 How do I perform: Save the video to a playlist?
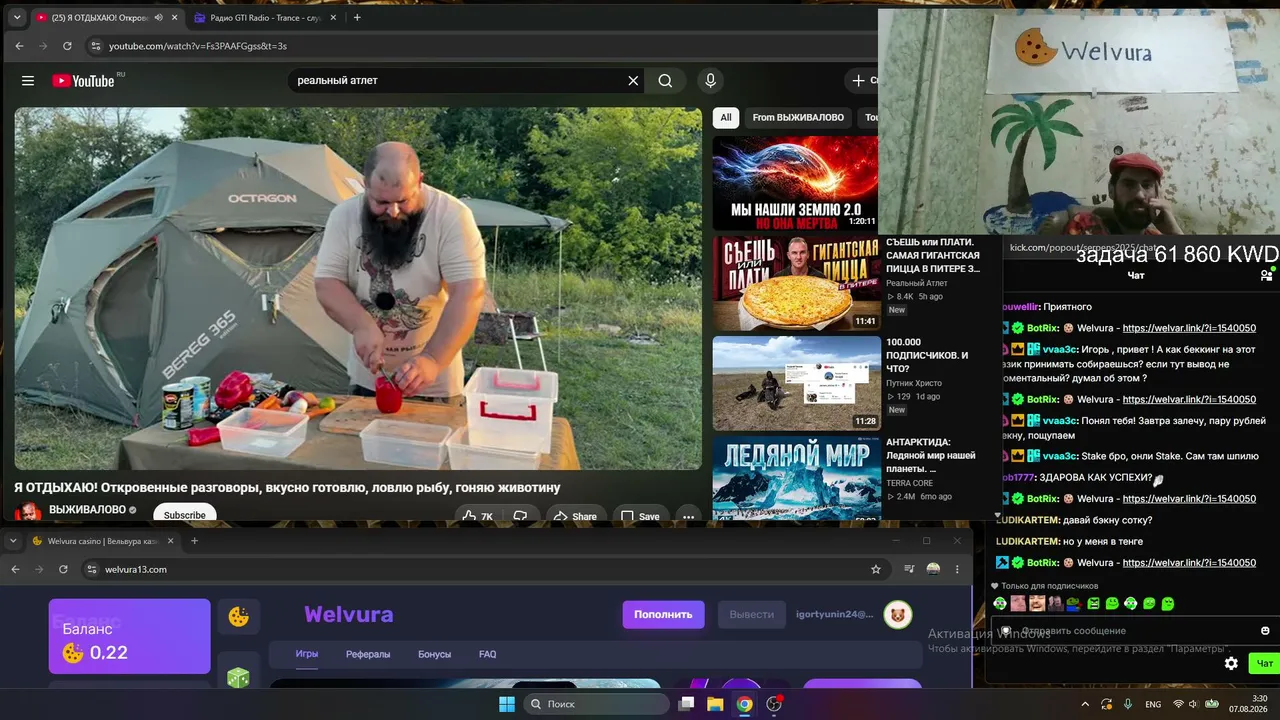click(x=640, y=516)
